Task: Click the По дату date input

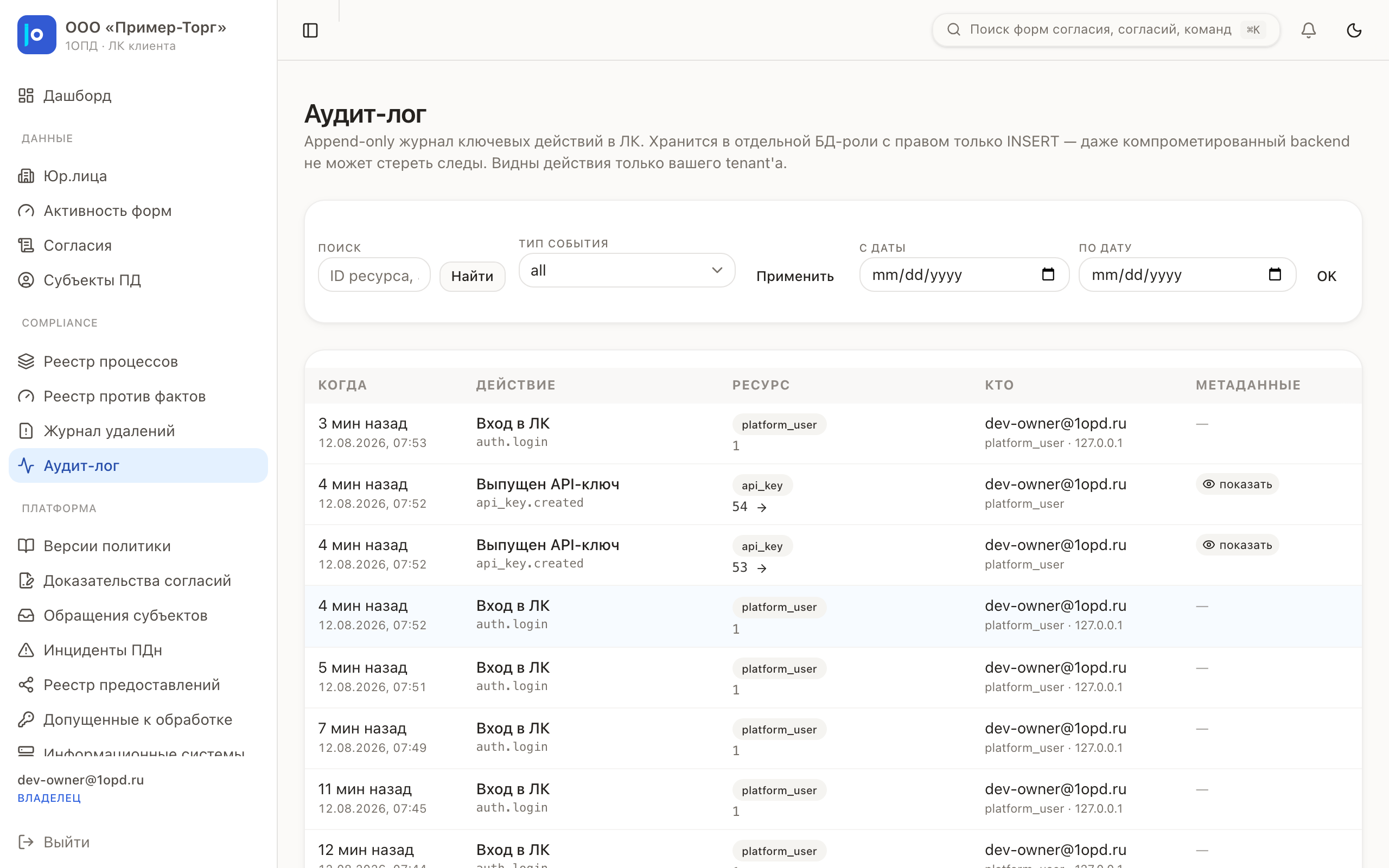Action: (x=1187, y=275)
